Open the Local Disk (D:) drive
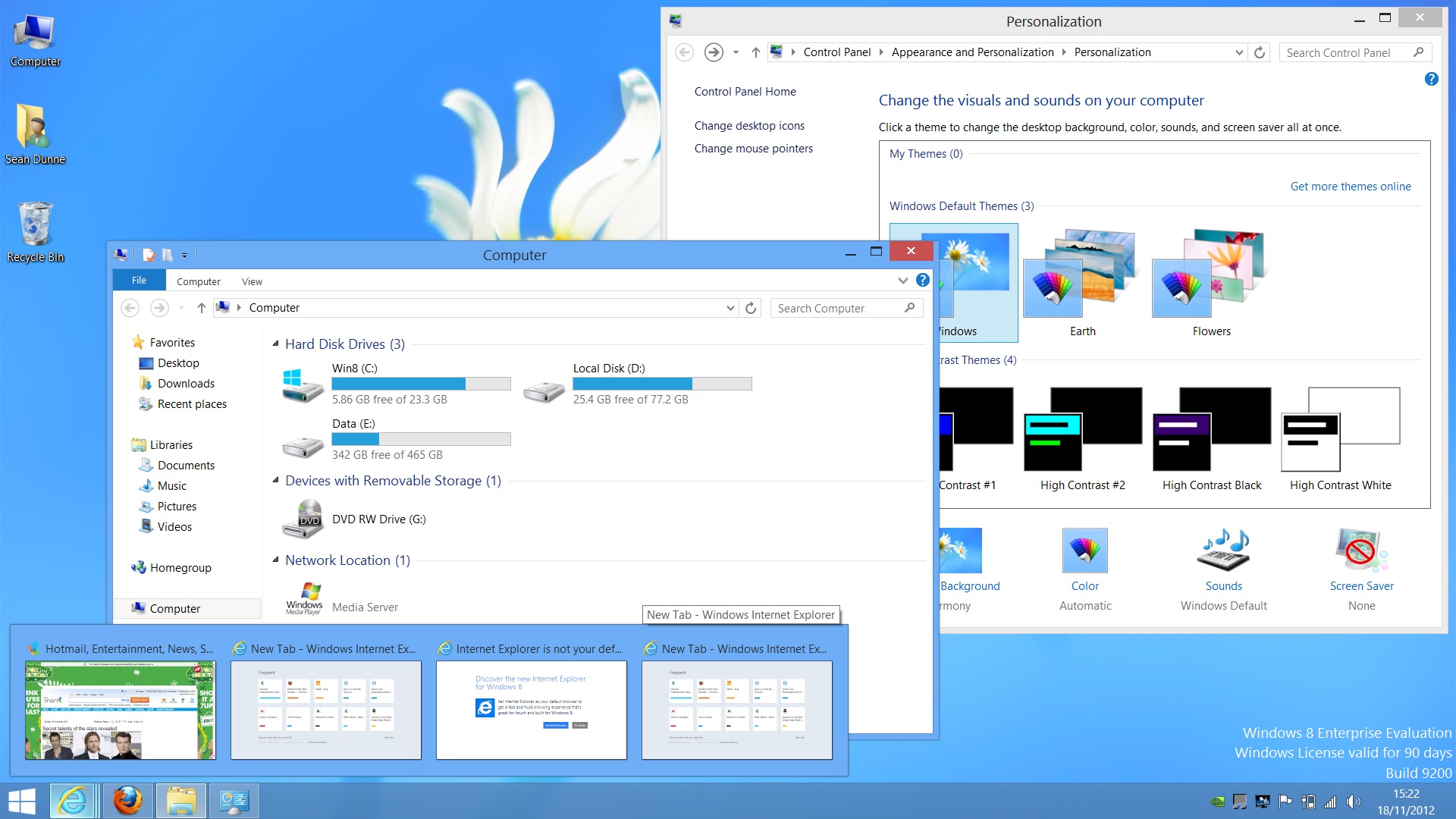 [x=637, y=384]
